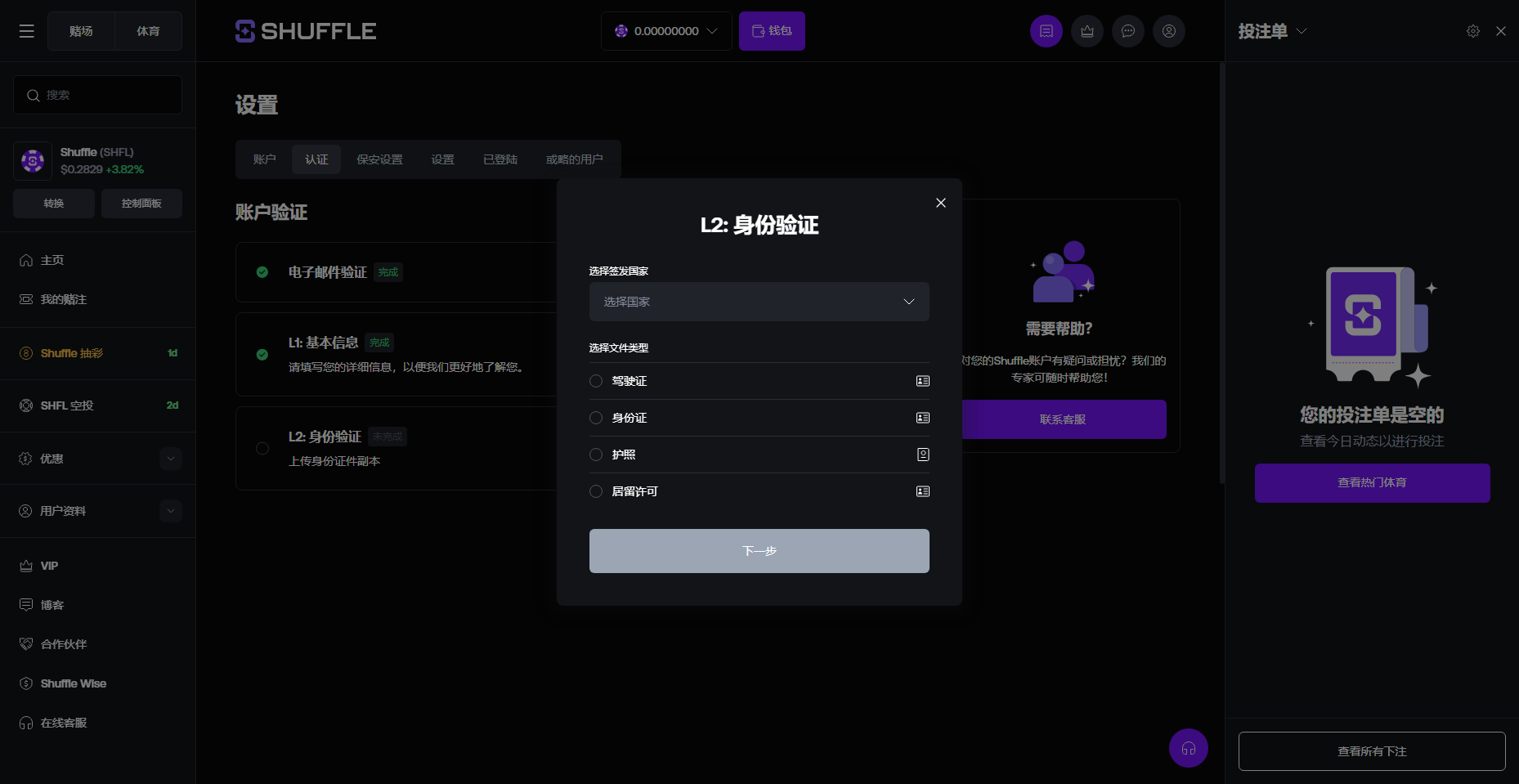The width and height of the screenshot is (1519, 784).
Task: Click the SHFL token coin icon
Action: click(x=33, y=161)
